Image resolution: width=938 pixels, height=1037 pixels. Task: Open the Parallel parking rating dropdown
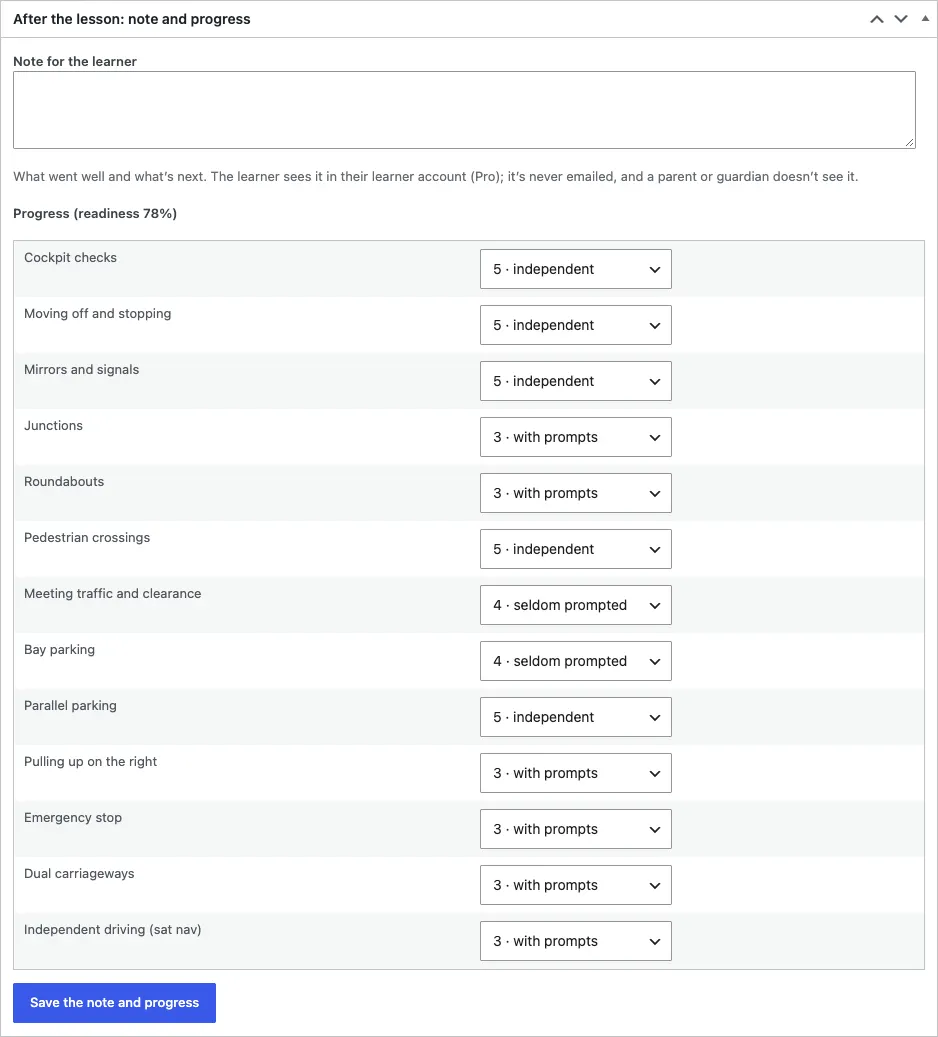pyautogui.click(x=576, y=717)
